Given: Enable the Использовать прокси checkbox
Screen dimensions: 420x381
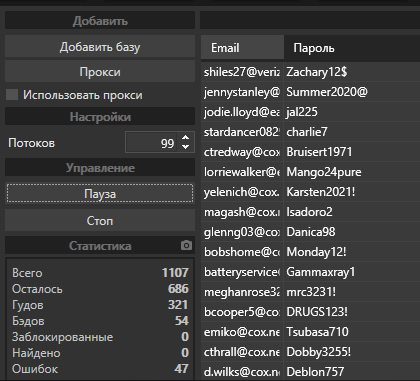Looking at the screenshot, I should [12, 95].
